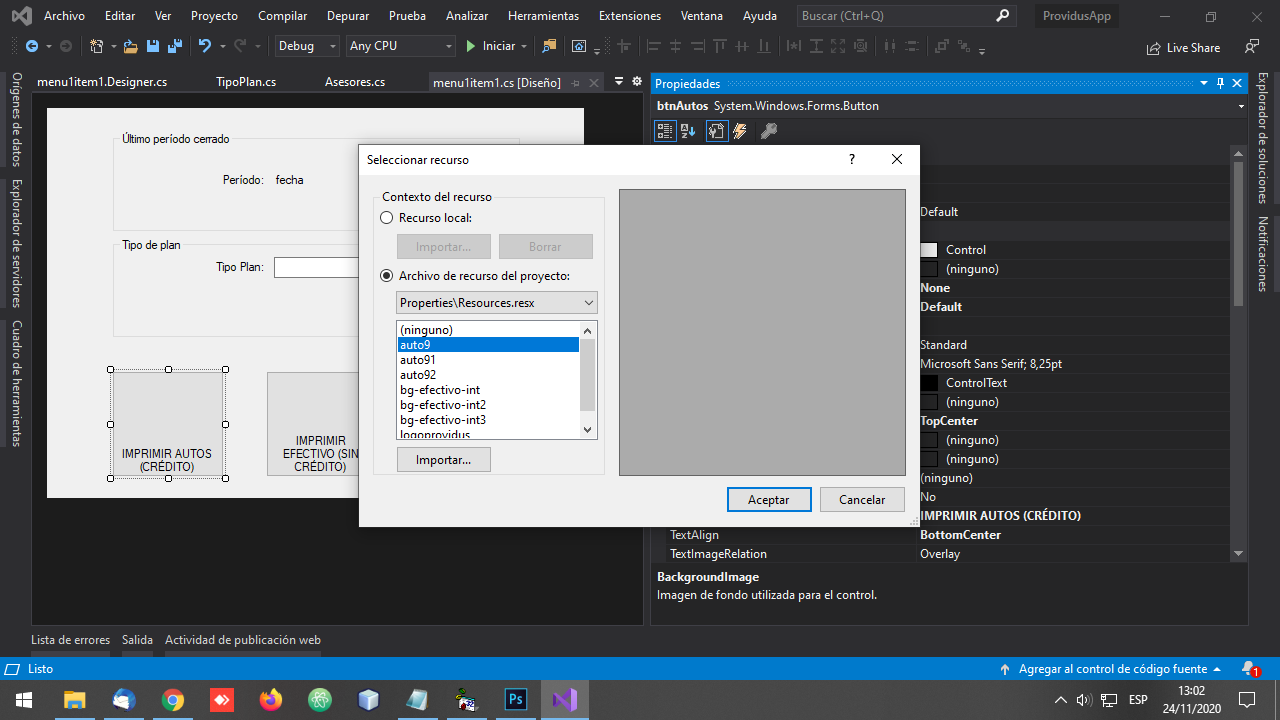Select the Recurso local radio button
1280x720 pixels.
coord(387,217)
